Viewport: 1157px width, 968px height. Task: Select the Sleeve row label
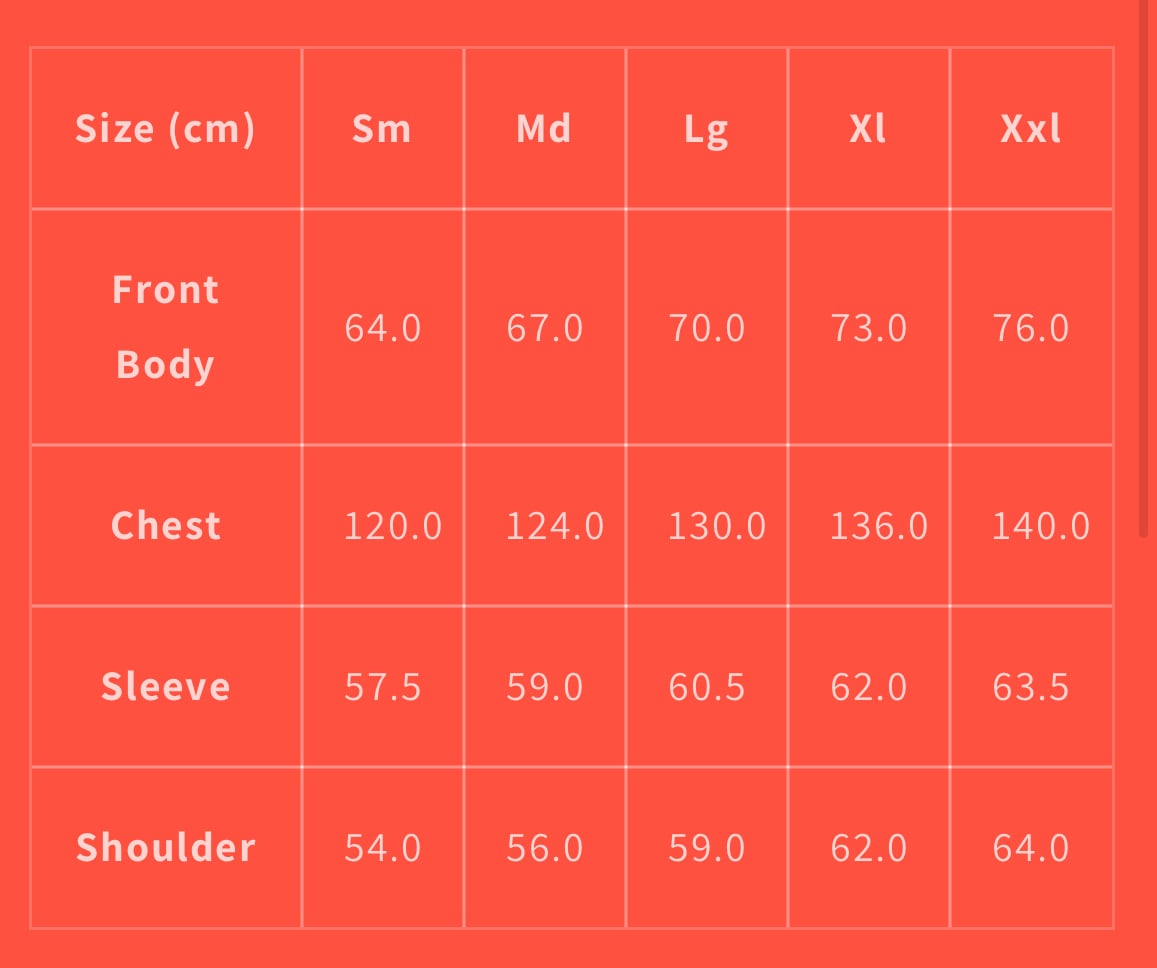[166, 687]
